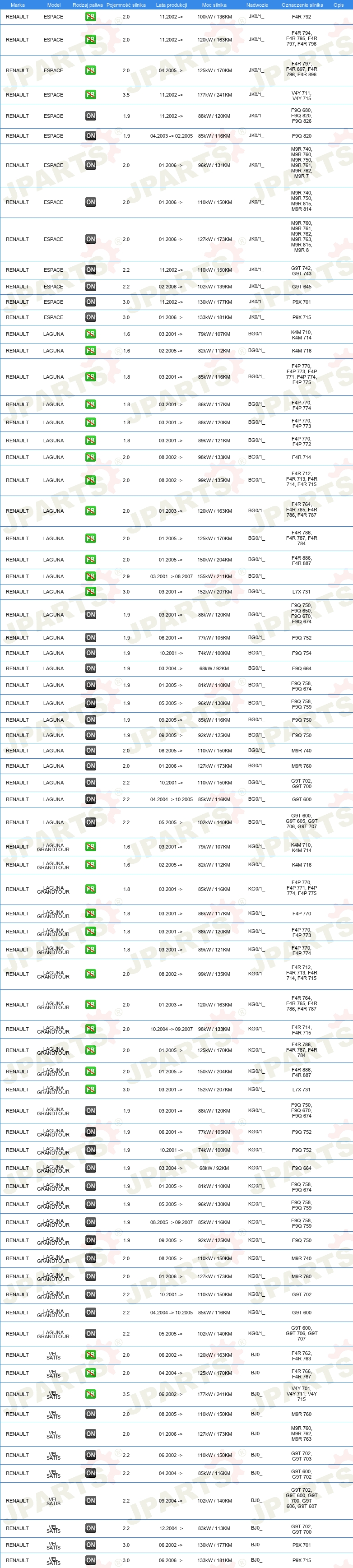353x1568 pixels.
Task: Select ON icon in 83kW / 113KM row
Action: pyautogui.click(x=90, y=1528)
